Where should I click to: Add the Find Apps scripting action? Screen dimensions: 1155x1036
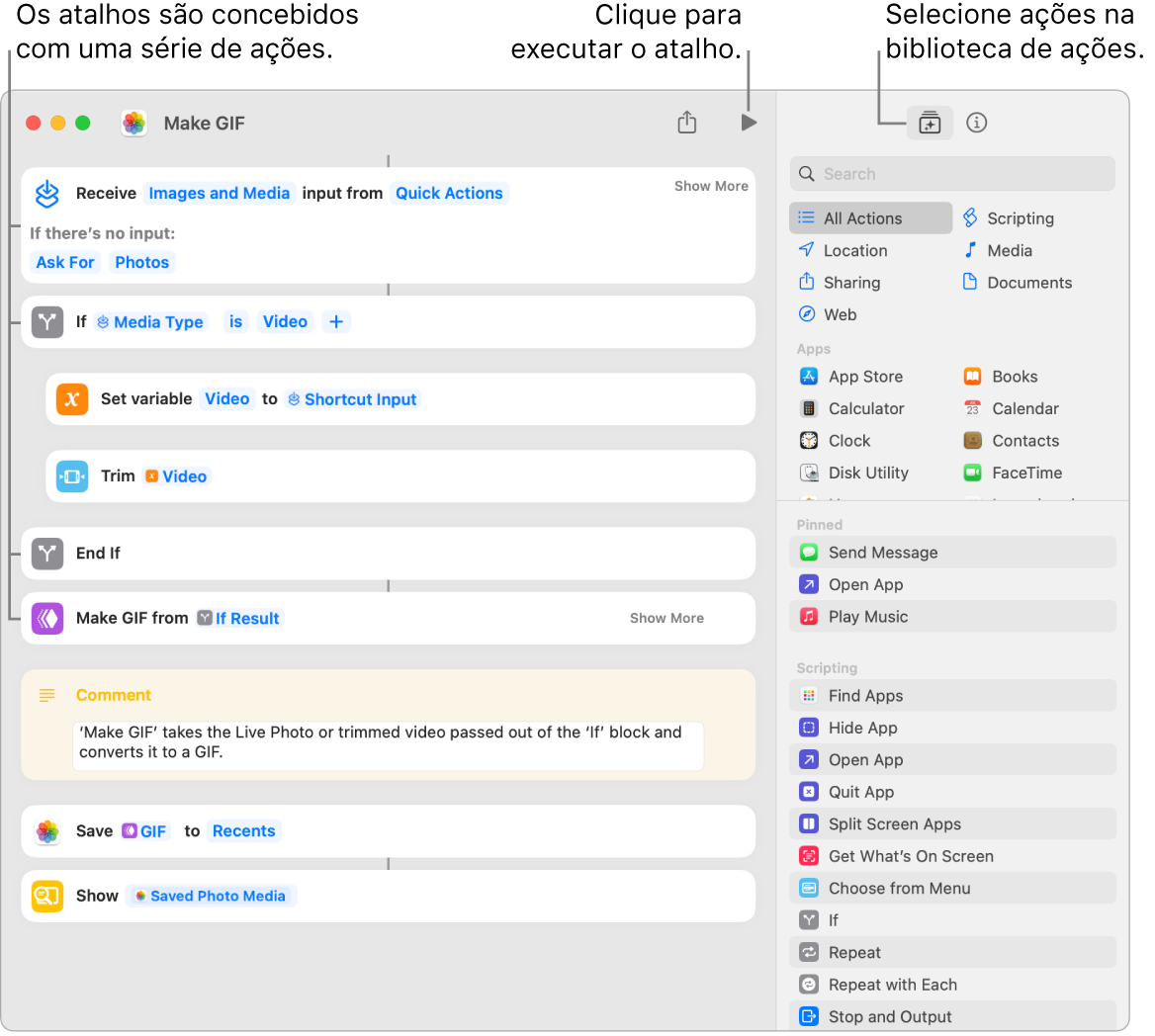[x=952, y=696]
